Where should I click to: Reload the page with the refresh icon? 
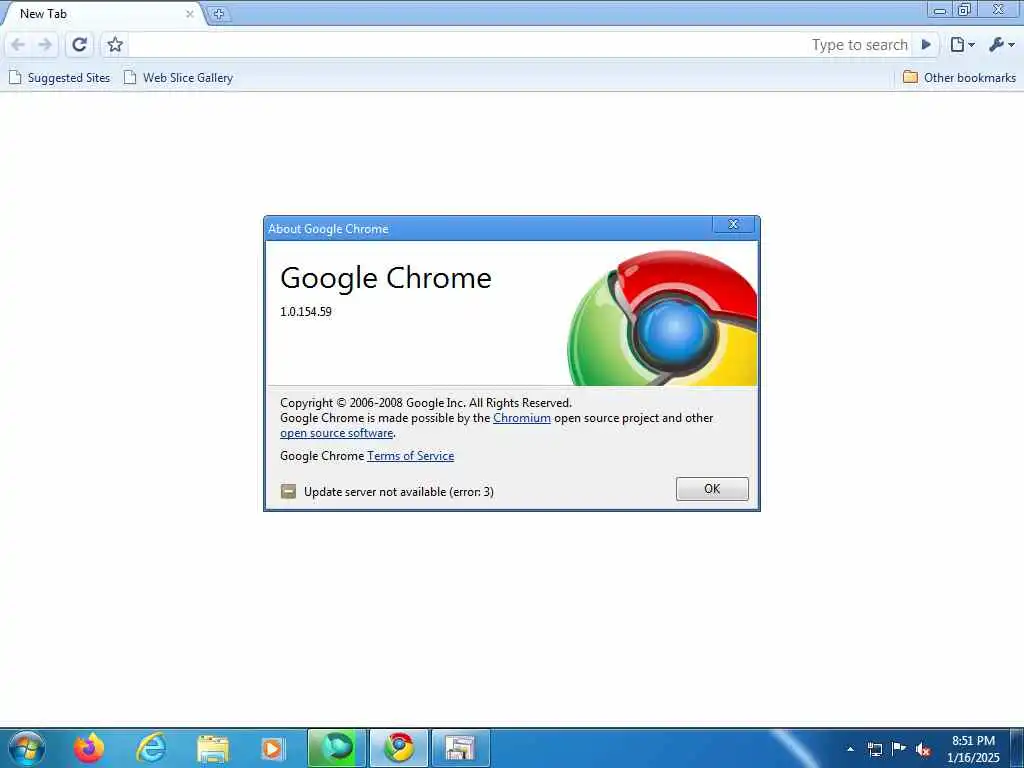[80, 44]
